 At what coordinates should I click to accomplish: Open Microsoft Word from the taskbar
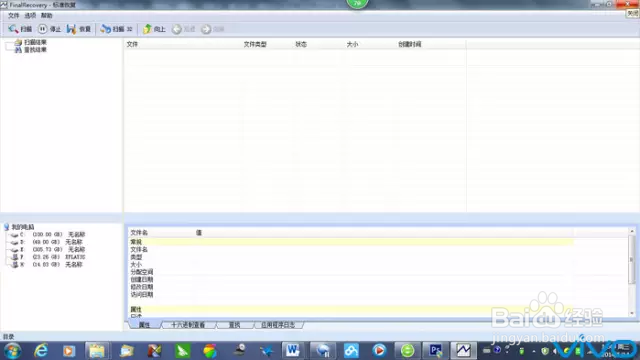292,350
